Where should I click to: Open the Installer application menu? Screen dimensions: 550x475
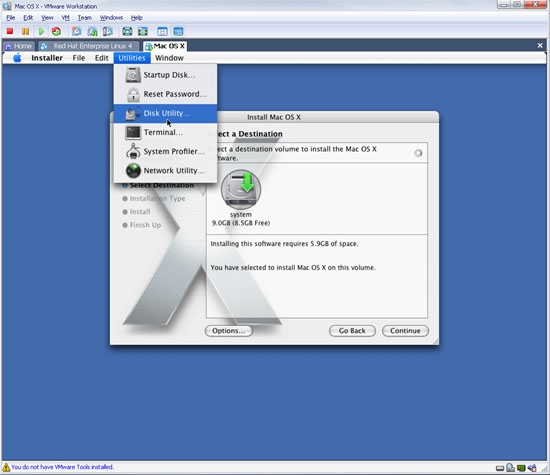tap(47, 58)
